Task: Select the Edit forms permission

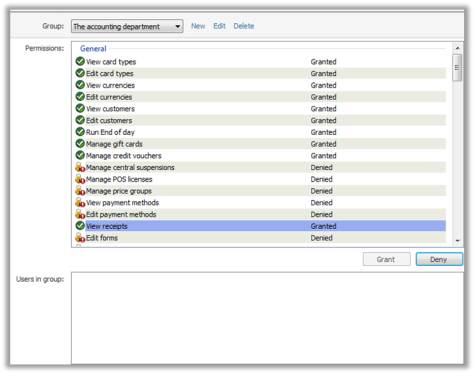Action: (260, 238)
